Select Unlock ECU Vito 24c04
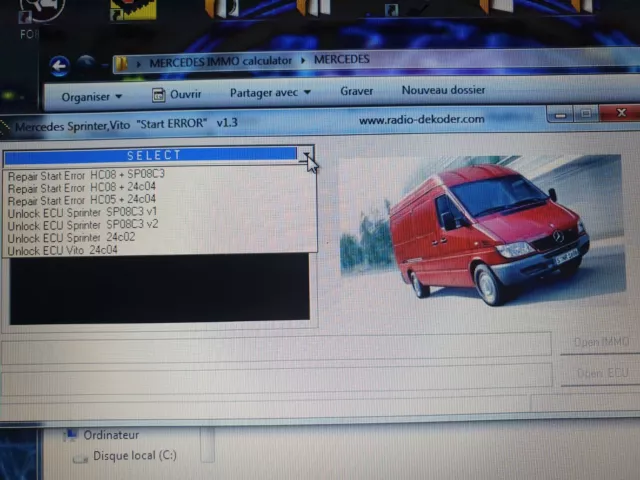This screenshot has width=640, height=480. [x=62, y=250]
